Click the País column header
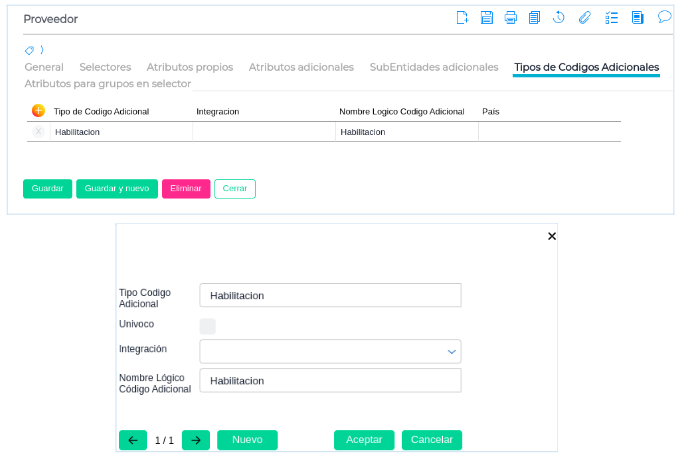 (x=490, y=112)
